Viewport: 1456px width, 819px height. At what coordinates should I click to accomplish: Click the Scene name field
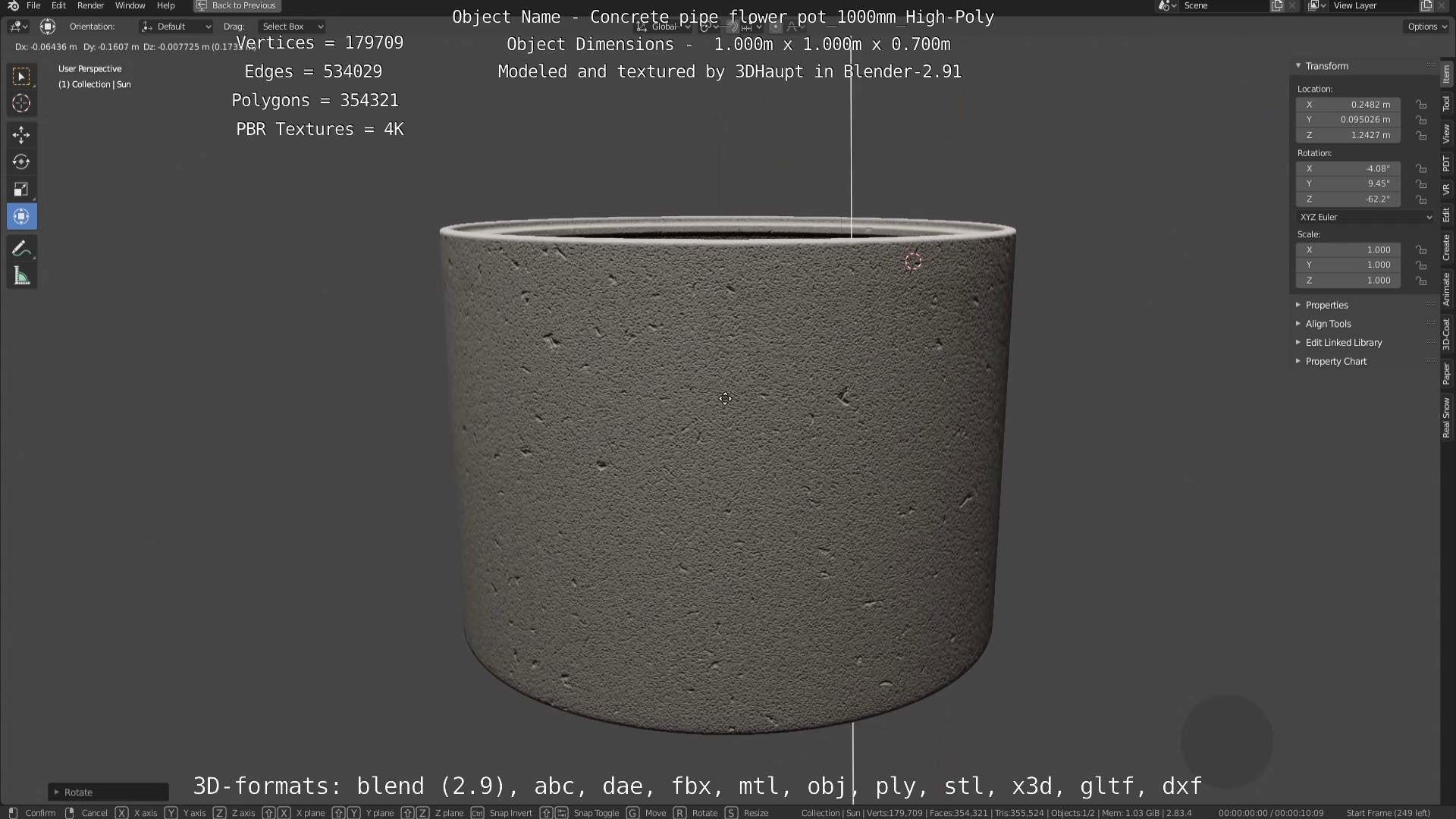coord(1224,6)
